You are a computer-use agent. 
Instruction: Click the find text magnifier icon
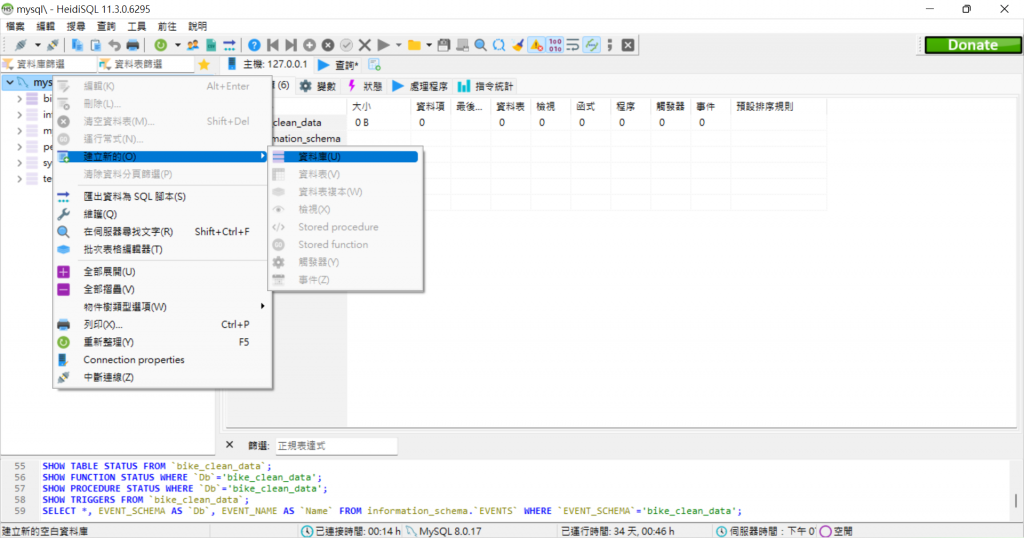coord(481,45)
